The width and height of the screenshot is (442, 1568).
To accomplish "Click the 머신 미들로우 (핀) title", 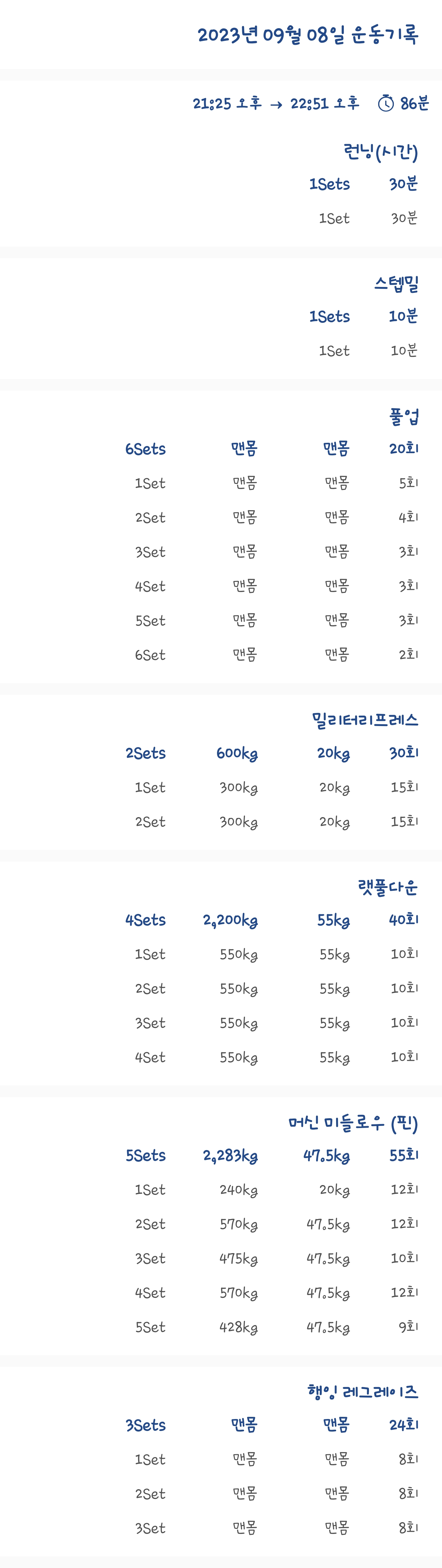I will pos(354,1122).
